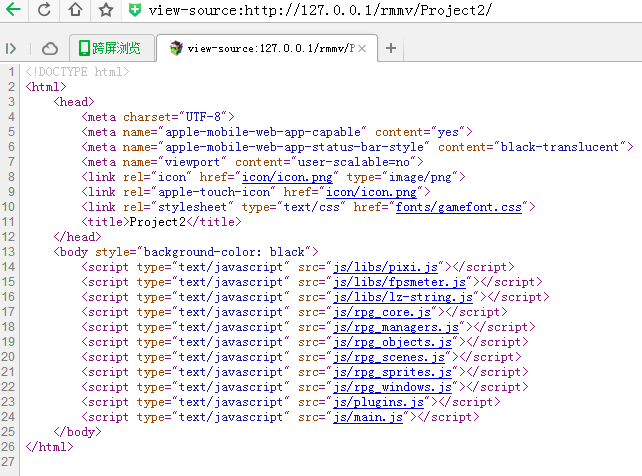Click line number 13 in the gutter

pos(8,252)
